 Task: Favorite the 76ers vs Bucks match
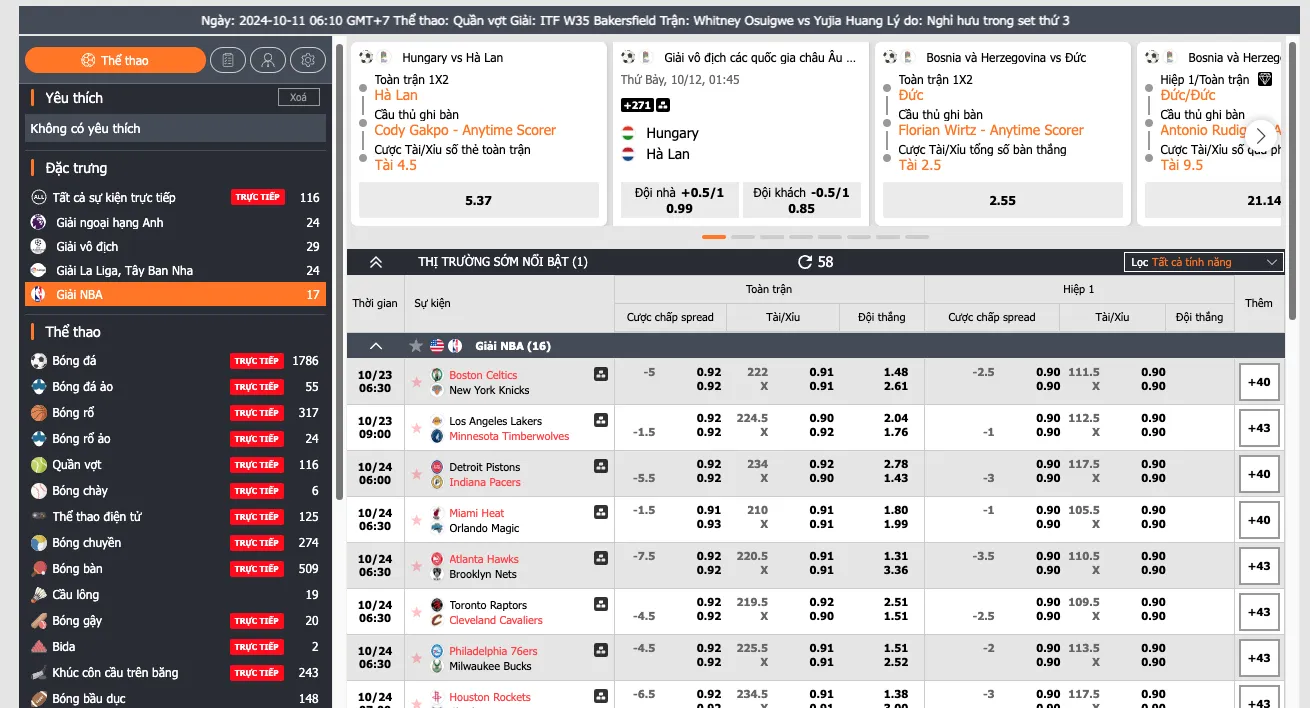pos(416,658)
